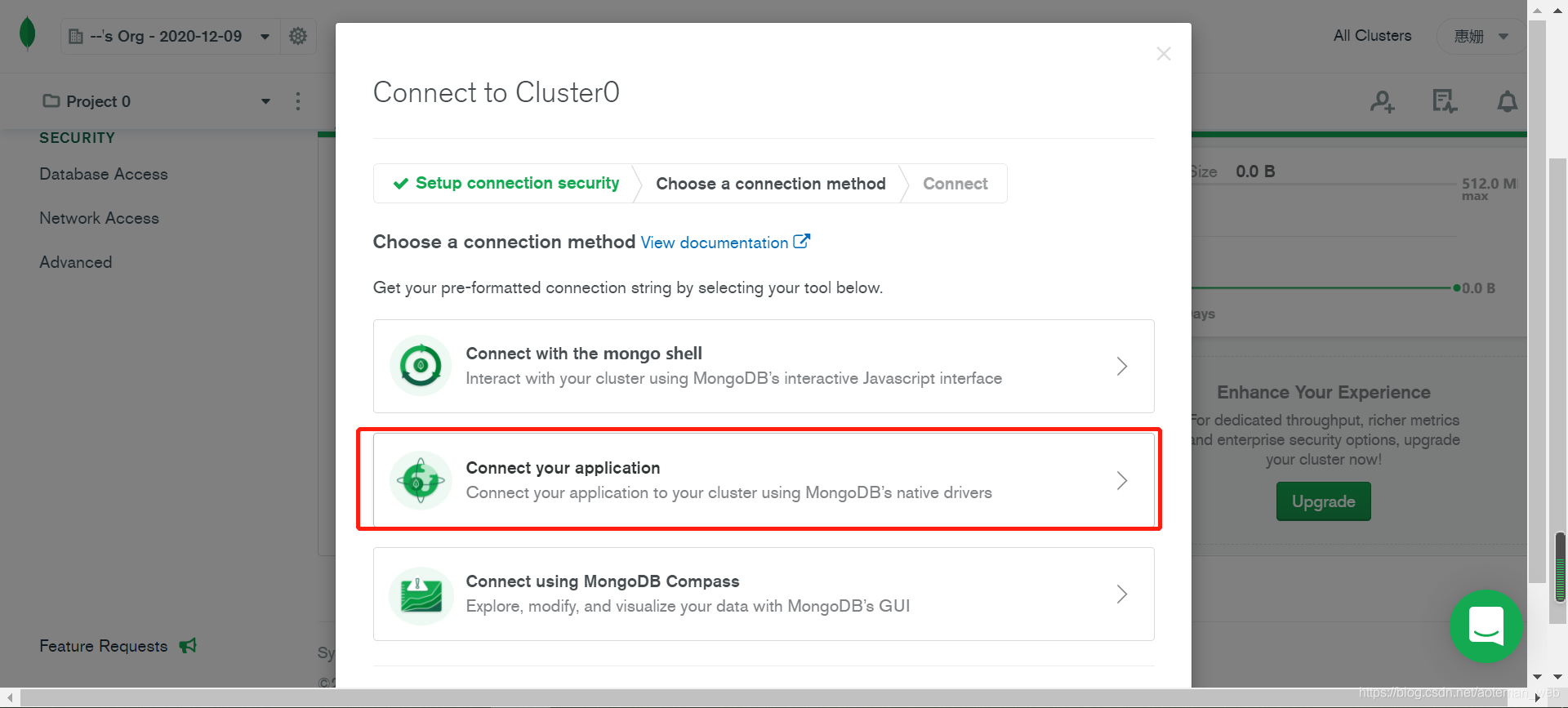Click chevron on mongo shell option

1122,366
